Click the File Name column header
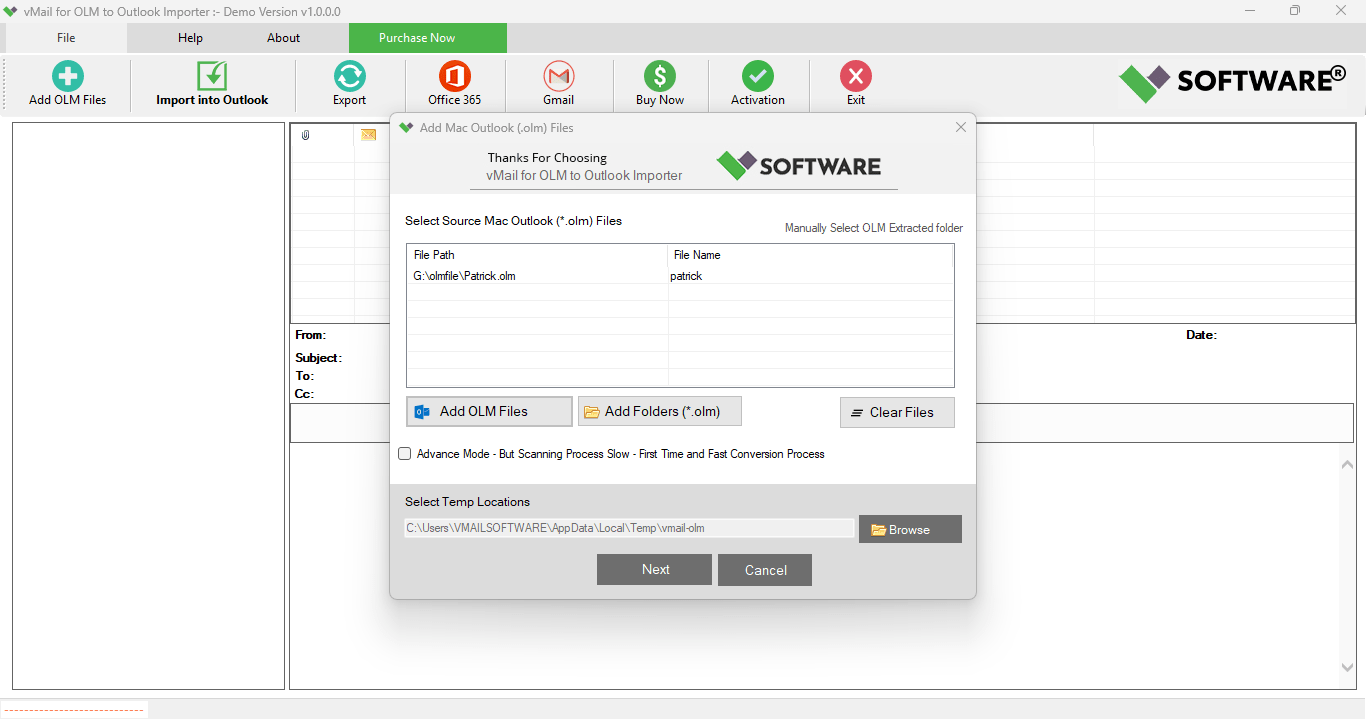 pyautogui.click(x=811, y=255)
